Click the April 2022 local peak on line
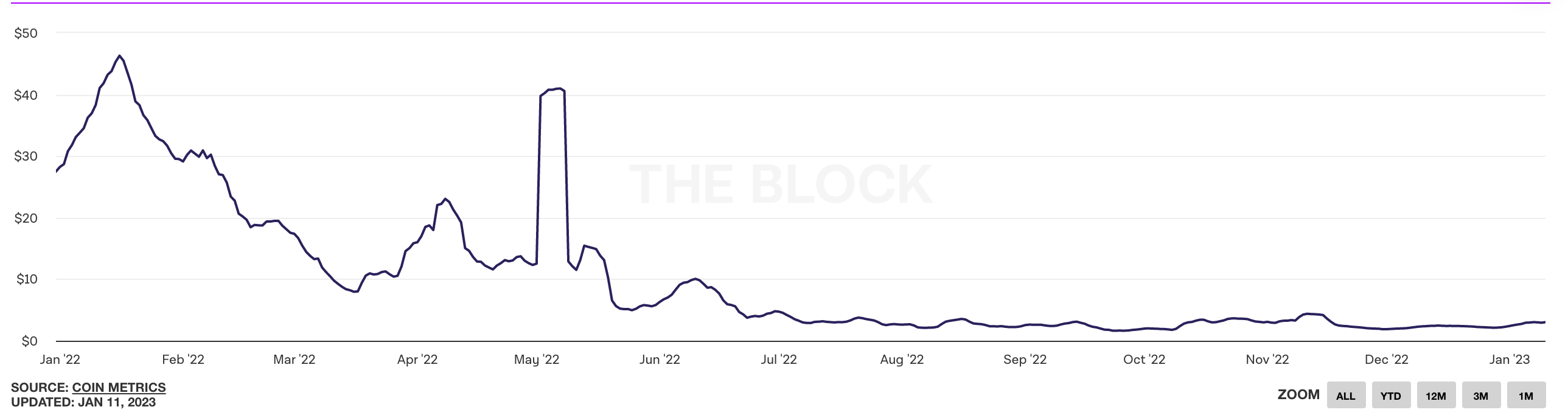Screen dimensions: 1568x418 click(x=445, y=199)
